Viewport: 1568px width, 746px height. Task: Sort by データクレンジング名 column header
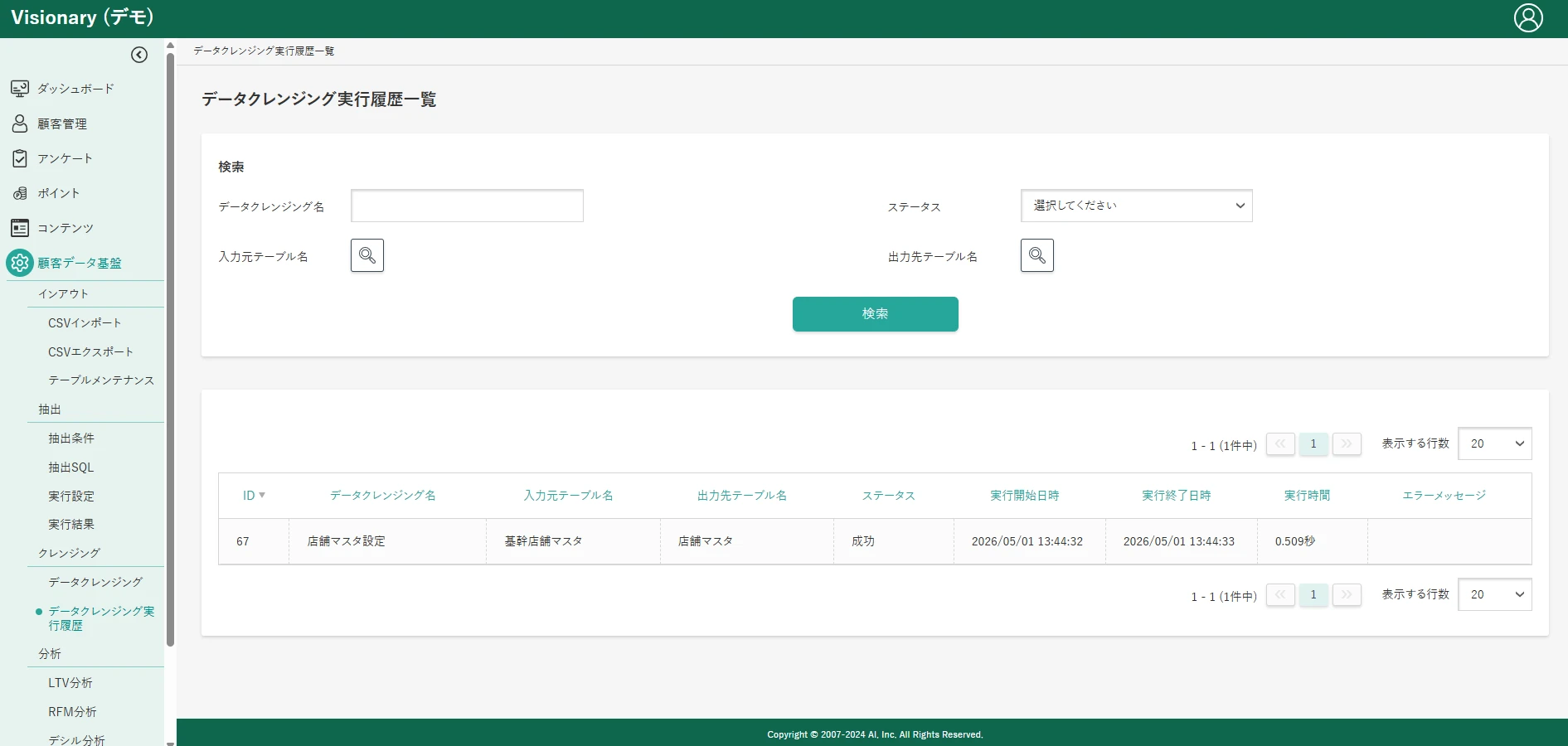click(x=382, y=495)
